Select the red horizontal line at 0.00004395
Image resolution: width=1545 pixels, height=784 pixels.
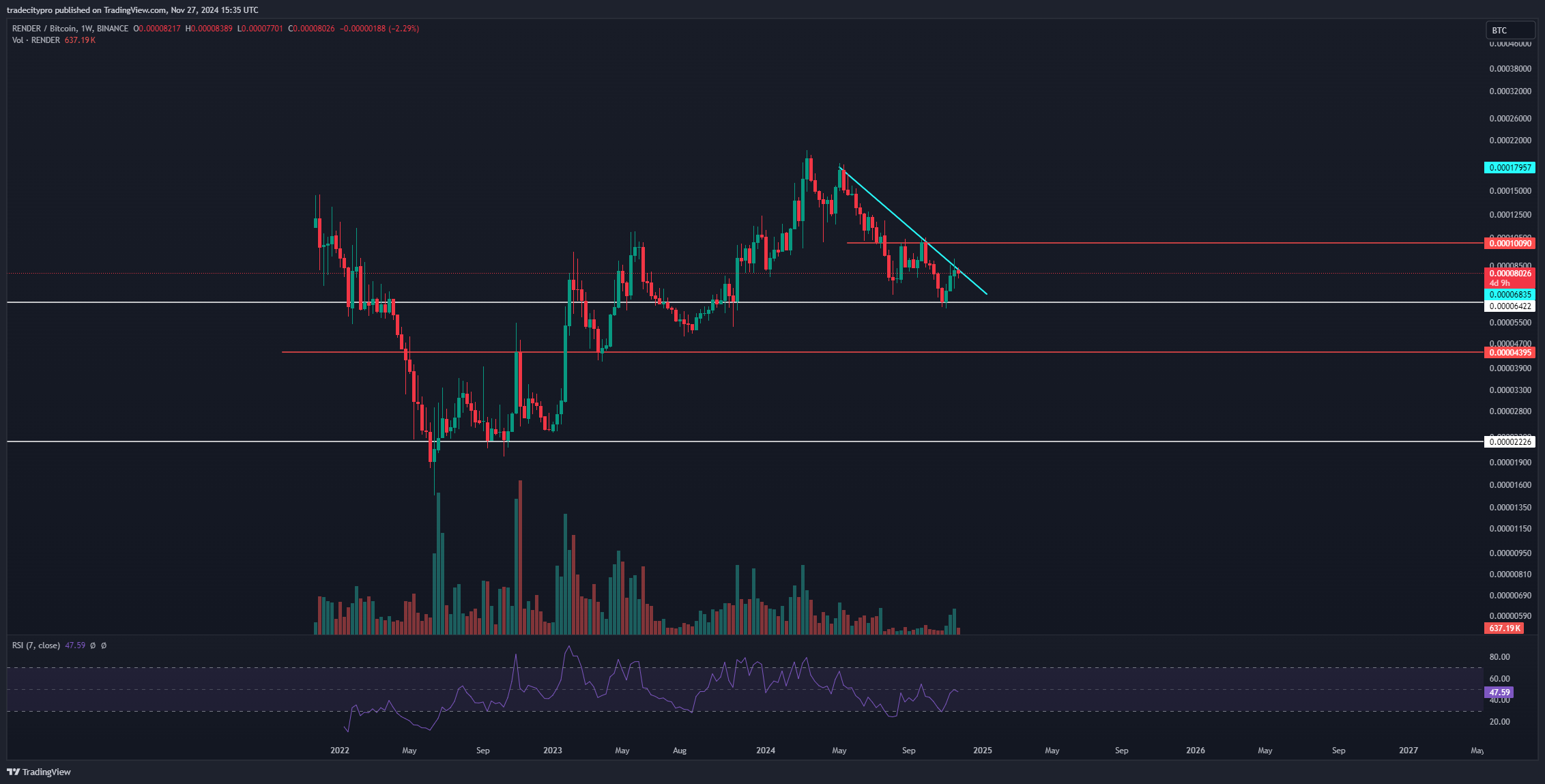click(882, 352)
